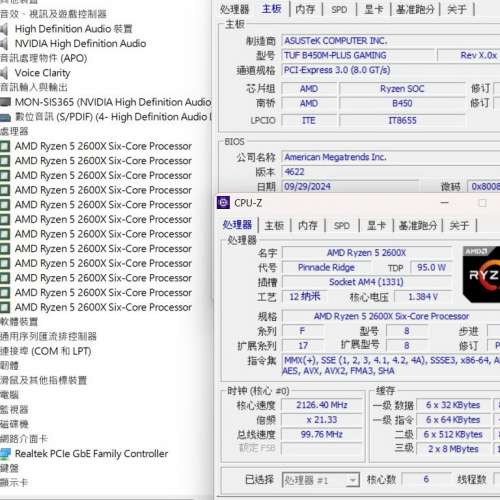This screenshot has width=500, height=500.
Task: Expand the 音訊輸入與輸出 category
Action: pyautogui.click(x=34, y=88)
